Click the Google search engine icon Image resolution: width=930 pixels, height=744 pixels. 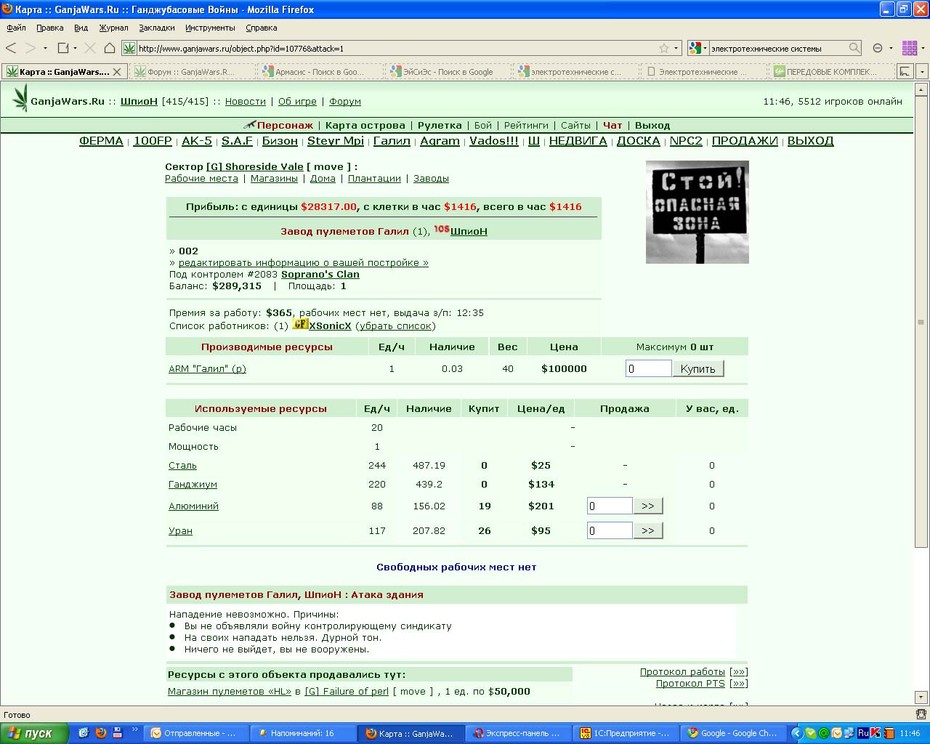(x=696, y=48)
